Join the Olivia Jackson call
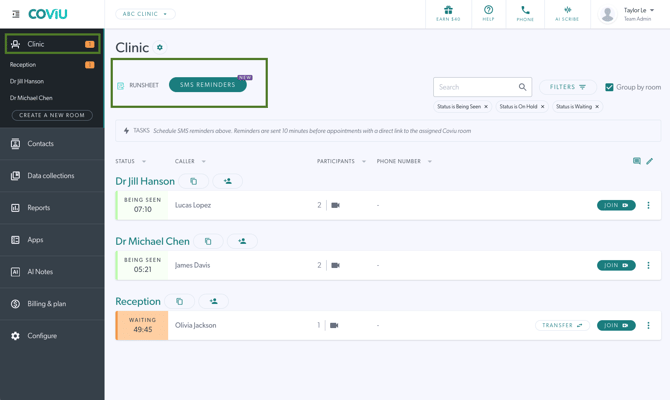Image resolution: width=670 pixels, height=400 pixels. pyautogui.click(x=616, y=325)
